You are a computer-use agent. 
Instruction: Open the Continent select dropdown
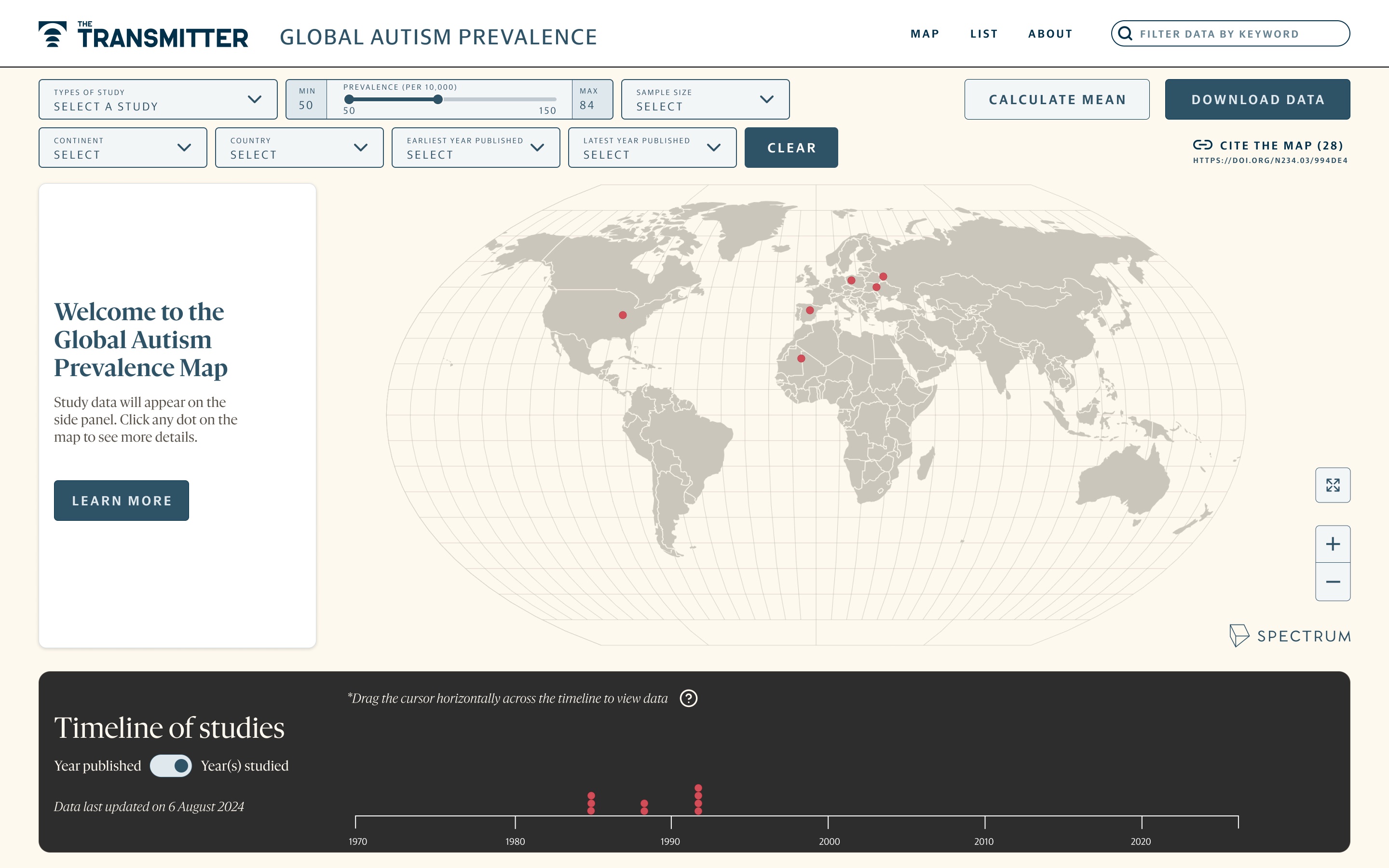[123, 148]
